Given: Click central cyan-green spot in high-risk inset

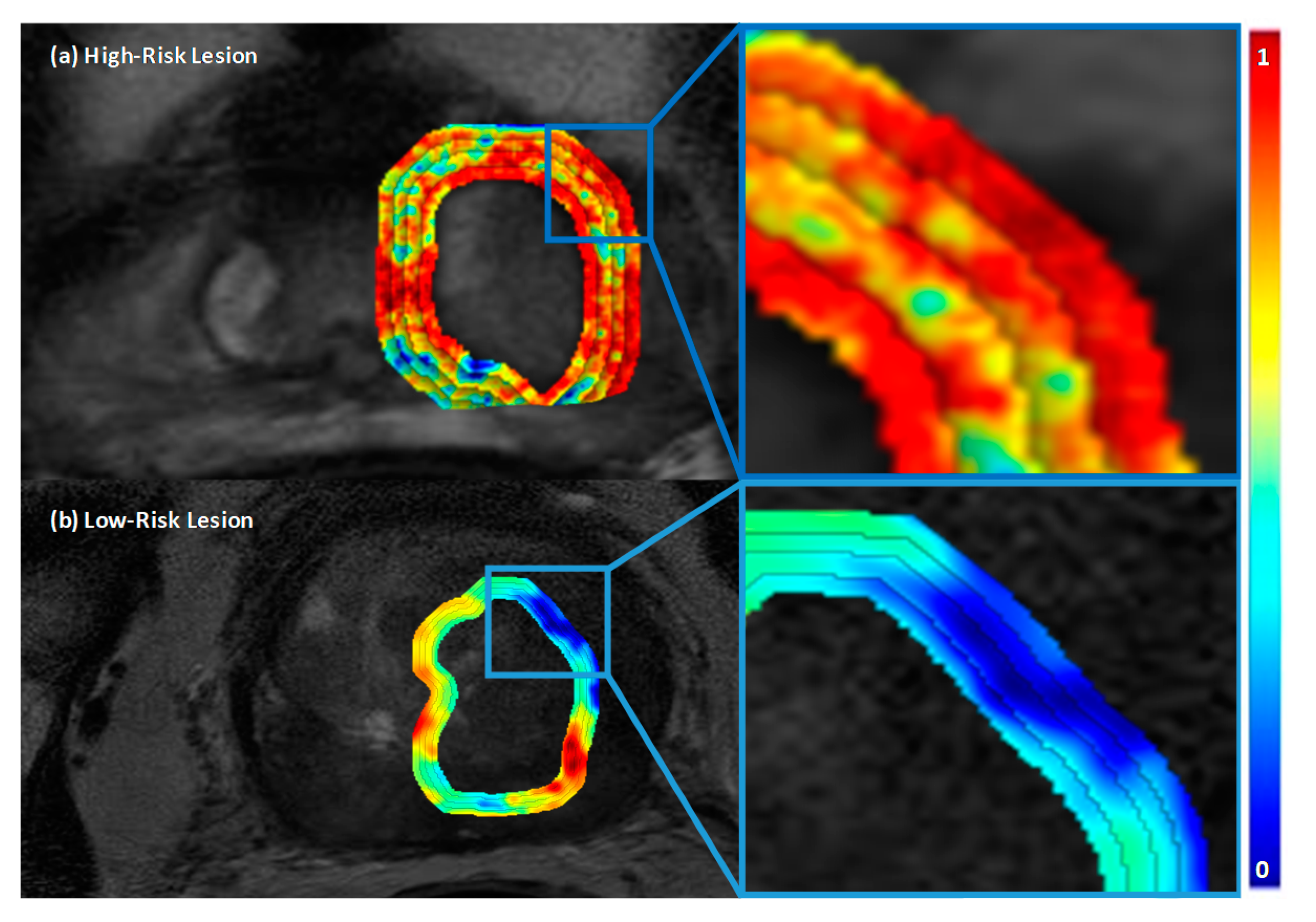Looking at the screenshot, I should pyautogui.click(x=927, y=301).
